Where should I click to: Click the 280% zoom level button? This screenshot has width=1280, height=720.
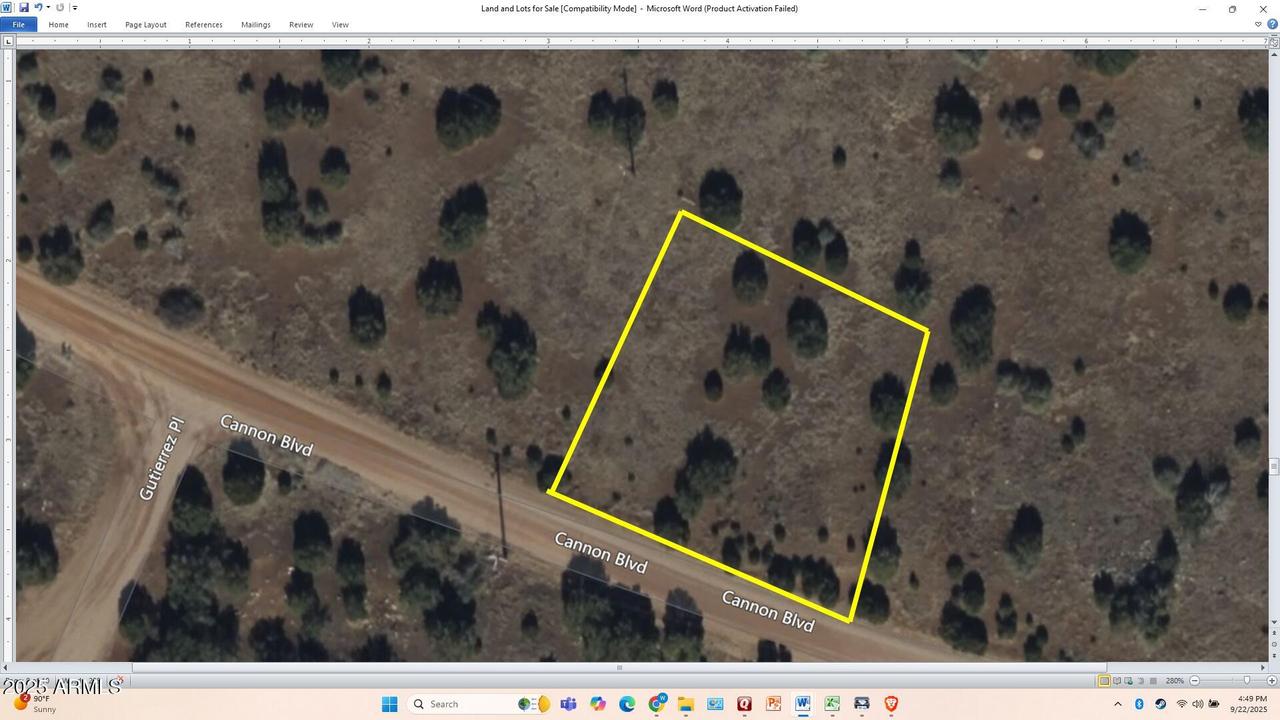click(1174, 681)
